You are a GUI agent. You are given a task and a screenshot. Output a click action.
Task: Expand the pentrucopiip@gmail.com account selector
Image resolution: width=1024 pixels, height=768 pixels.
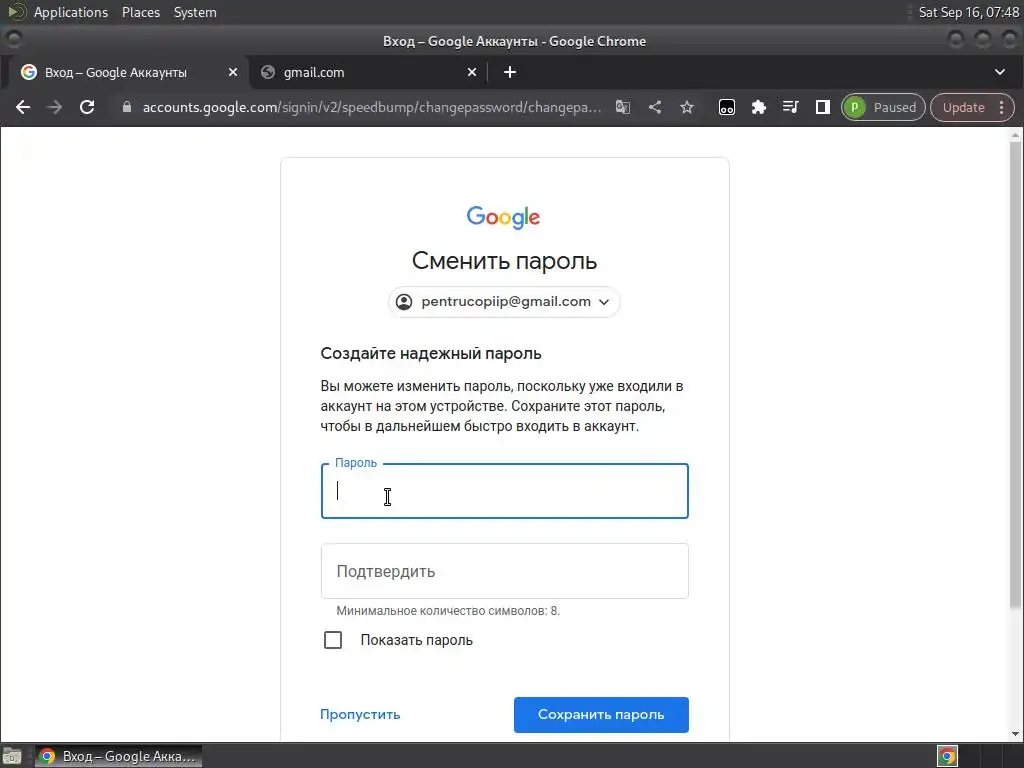[504, 302]
